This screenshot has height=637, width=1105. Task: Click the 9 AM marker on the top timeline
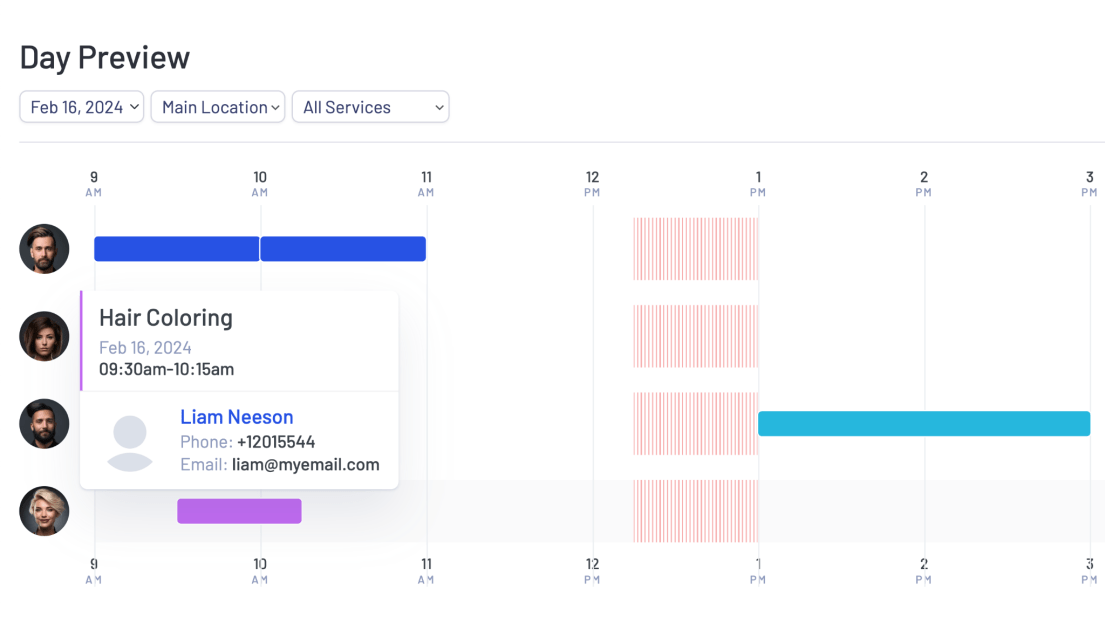[x=94, y=183]
